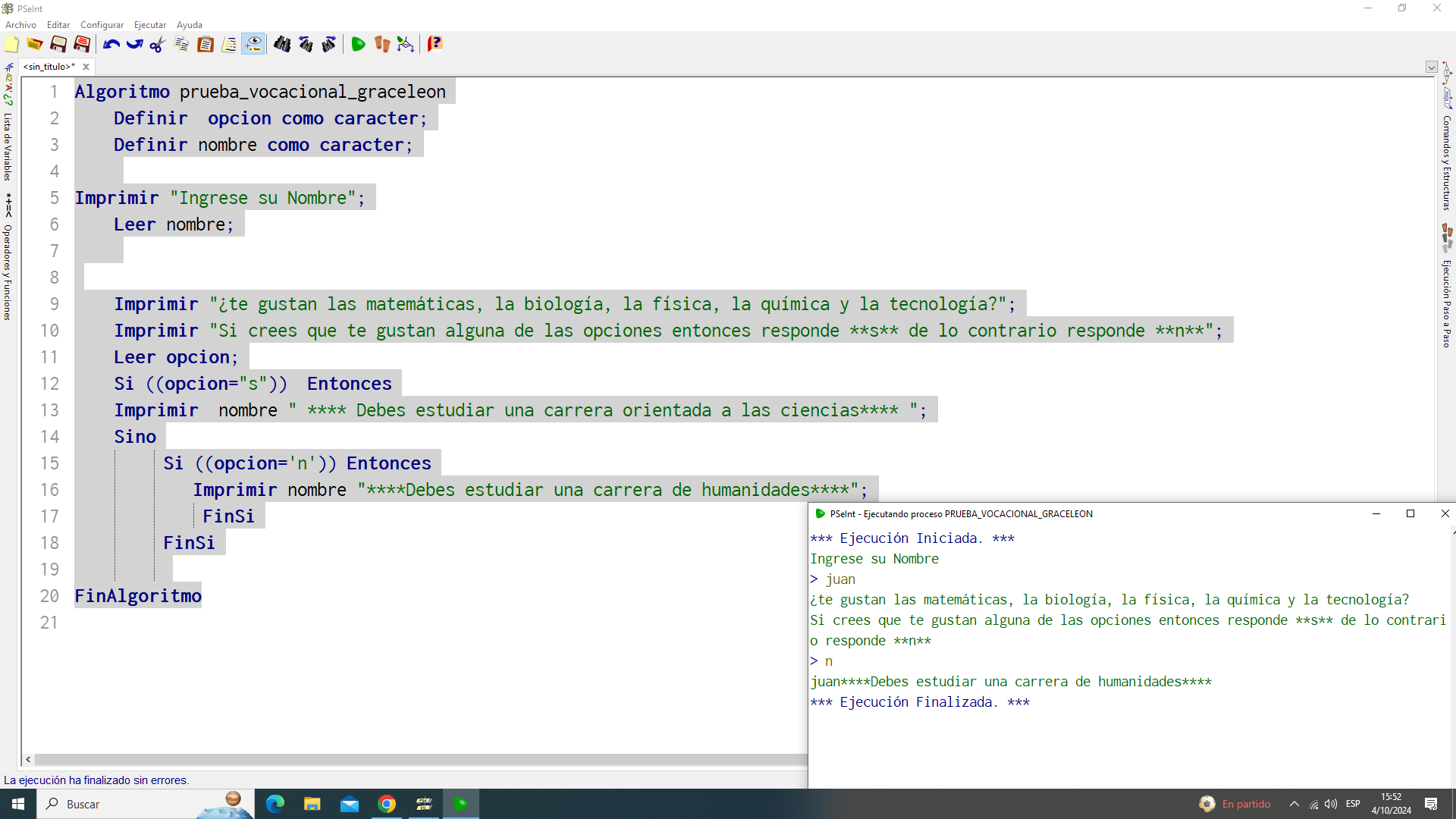Click the Cut scissors icon
Image resolution: width=1456 pixels, height=819 pixels.
158,45
